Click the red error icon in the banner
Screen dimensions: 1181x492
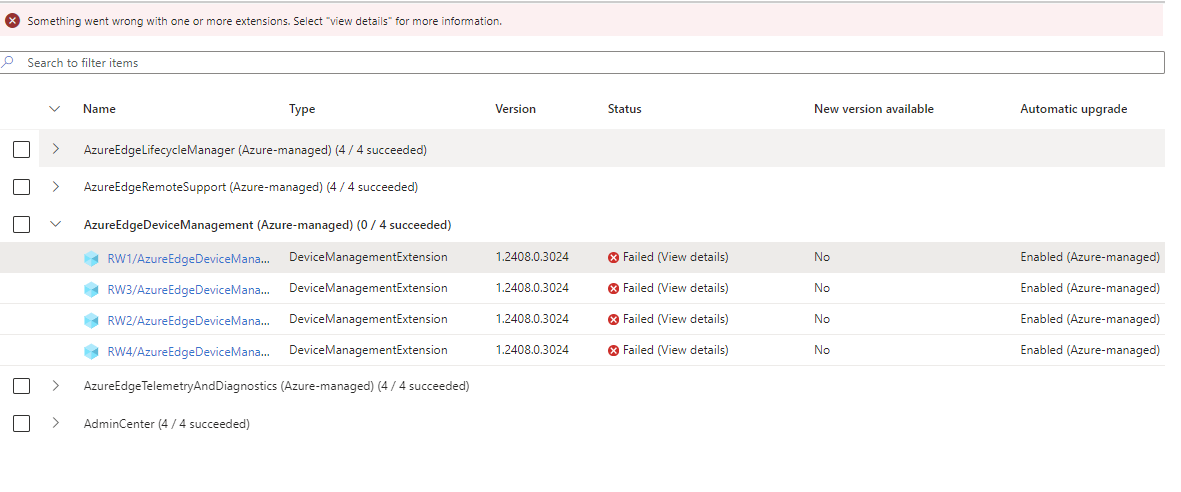click(x=12, y=21)
